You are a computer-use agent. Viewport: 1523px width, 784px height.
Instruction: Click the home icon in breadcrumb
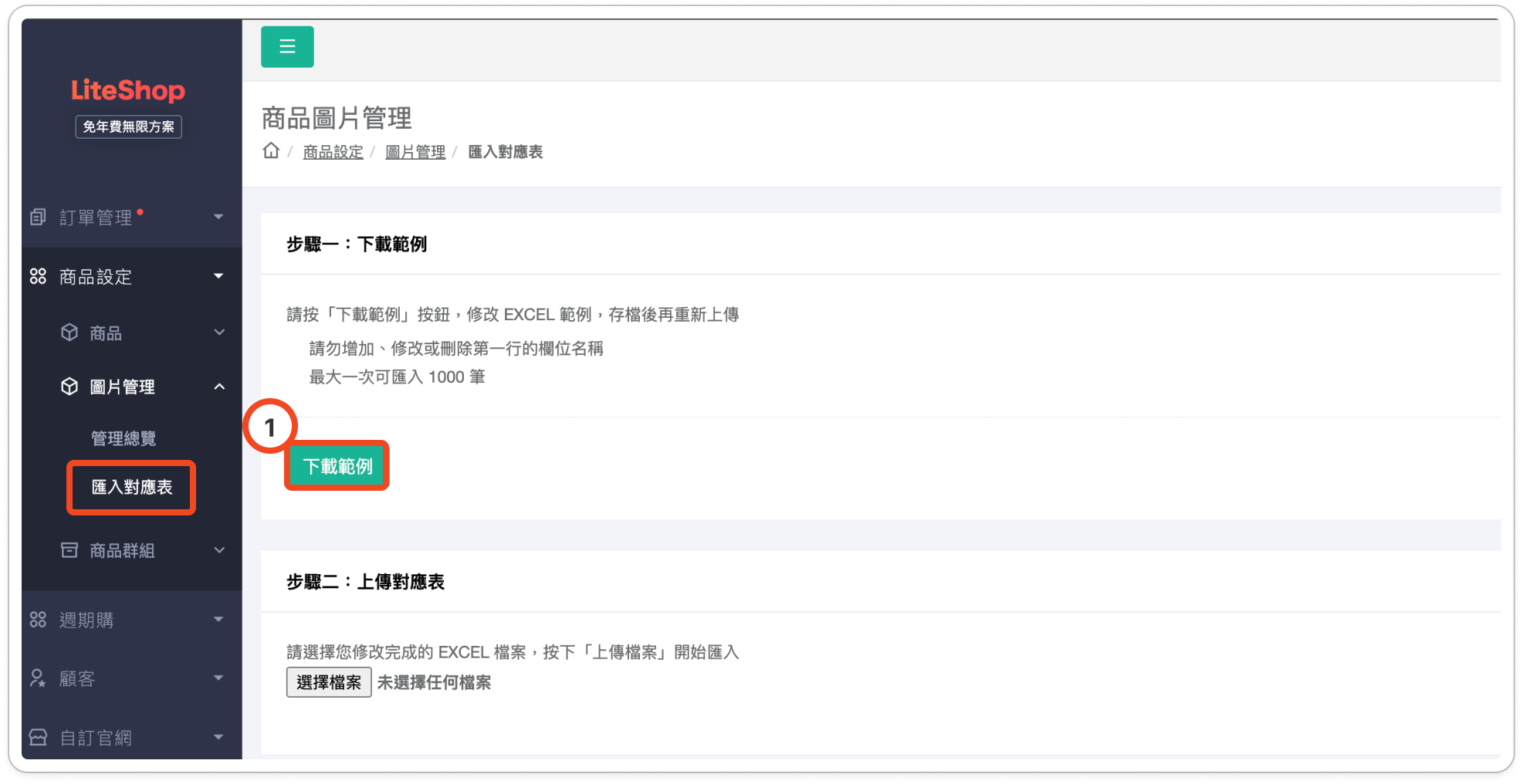pos(271,151)
